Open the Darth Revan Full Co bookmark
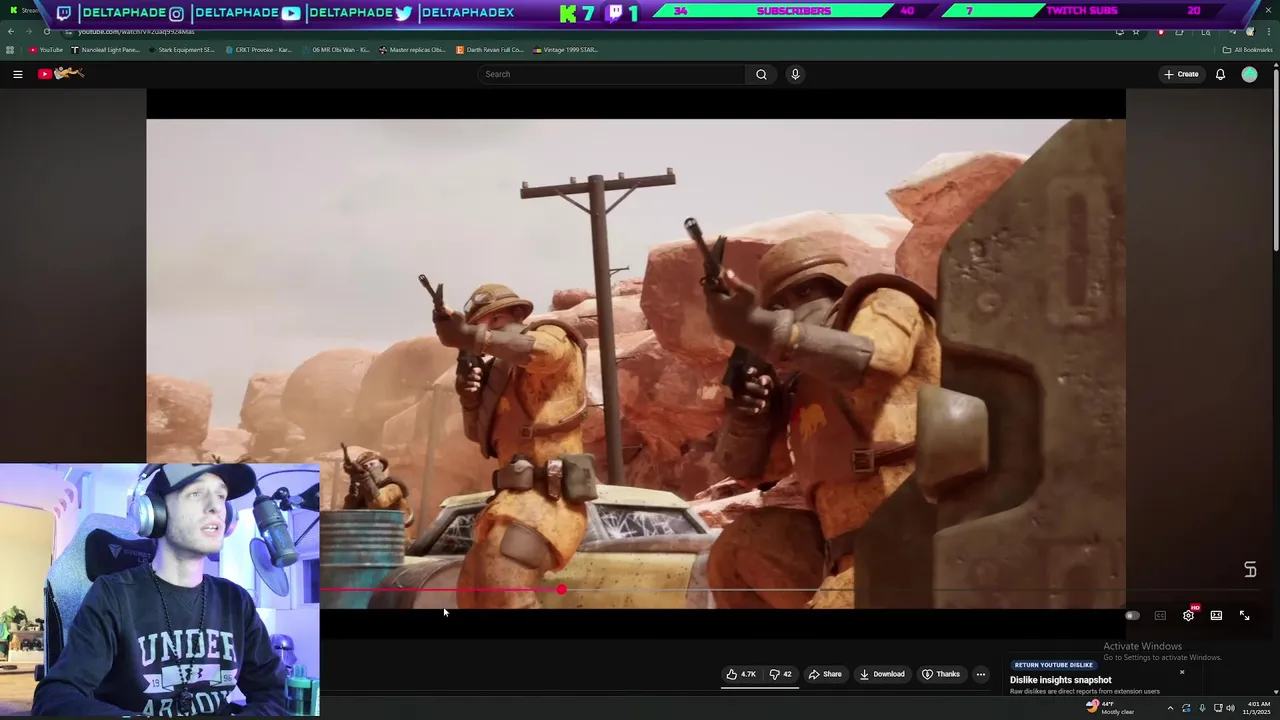This screenshot has height=720, width=1280. [x=490, y=50]
